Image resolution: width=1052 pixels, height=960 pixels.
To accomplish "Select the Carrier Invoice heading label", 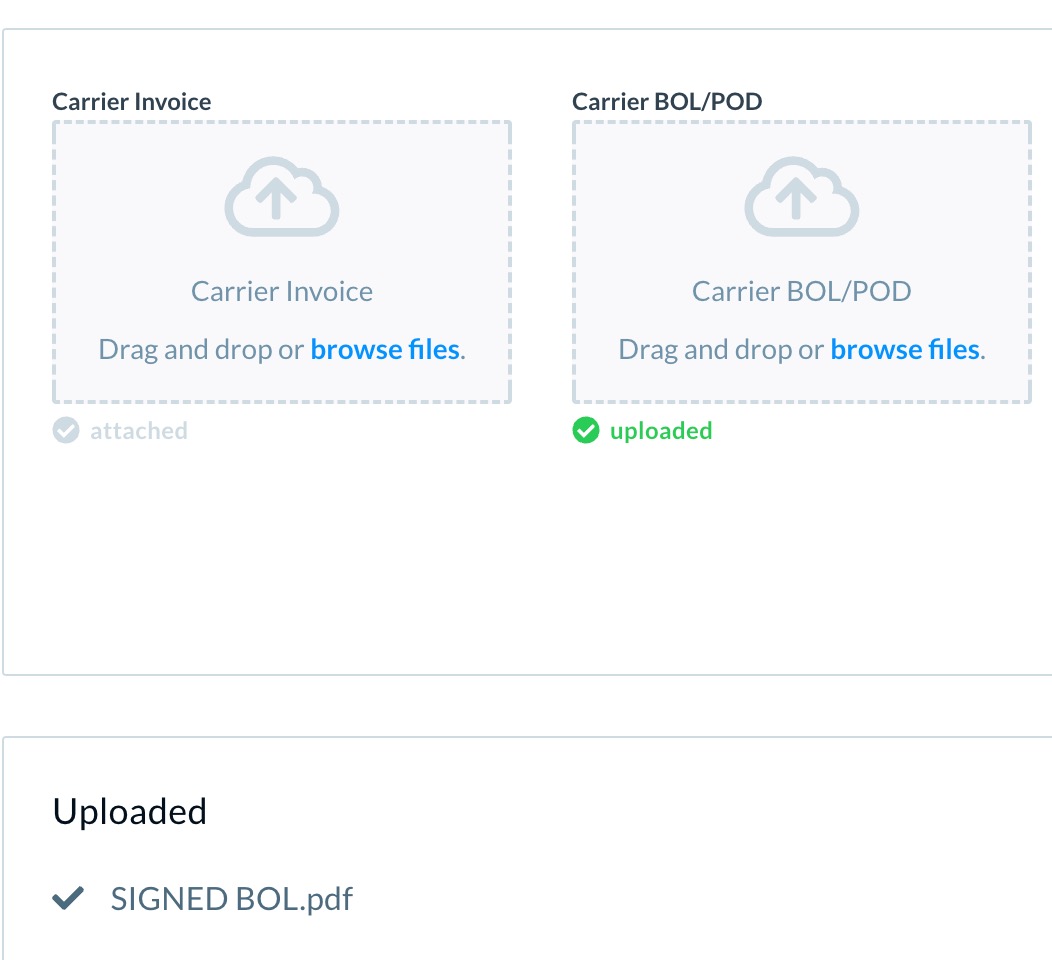I will pyautogui.click(x=132, y=101).
